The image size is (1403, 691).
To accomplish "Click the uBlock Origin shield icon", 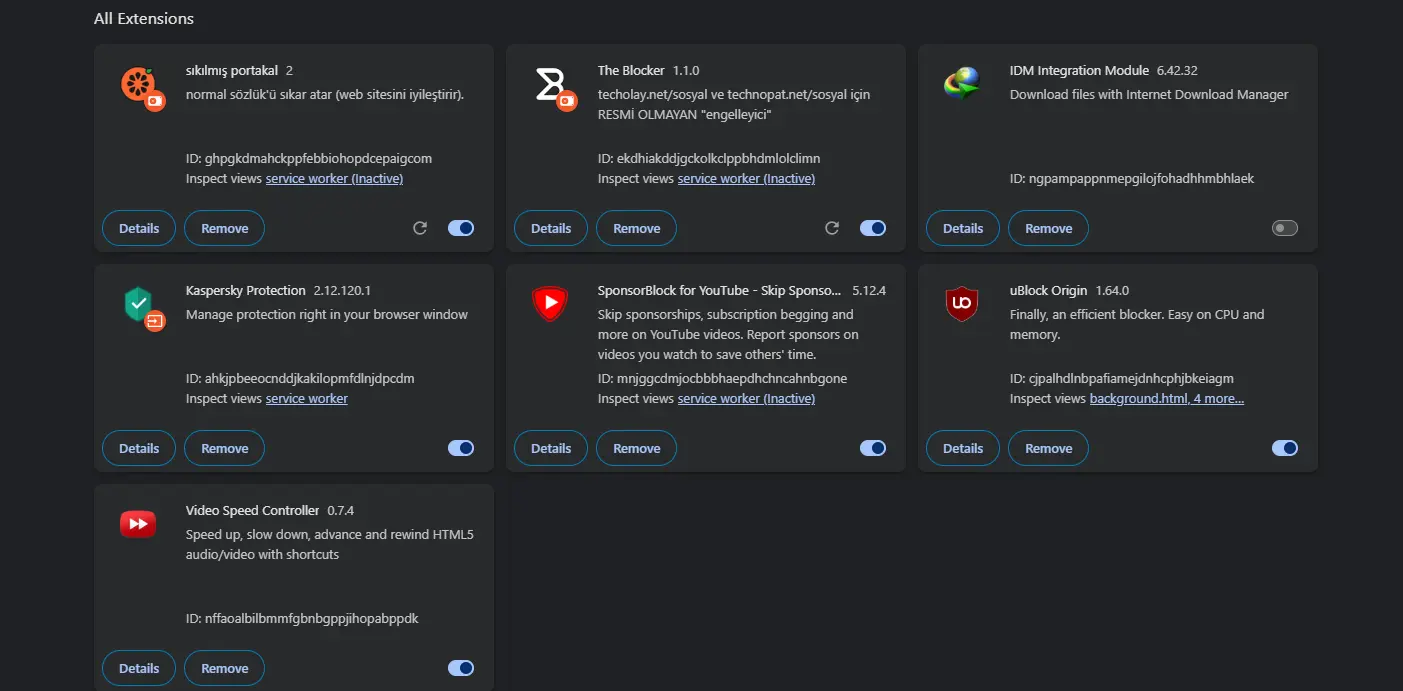I will click(962, 303).
